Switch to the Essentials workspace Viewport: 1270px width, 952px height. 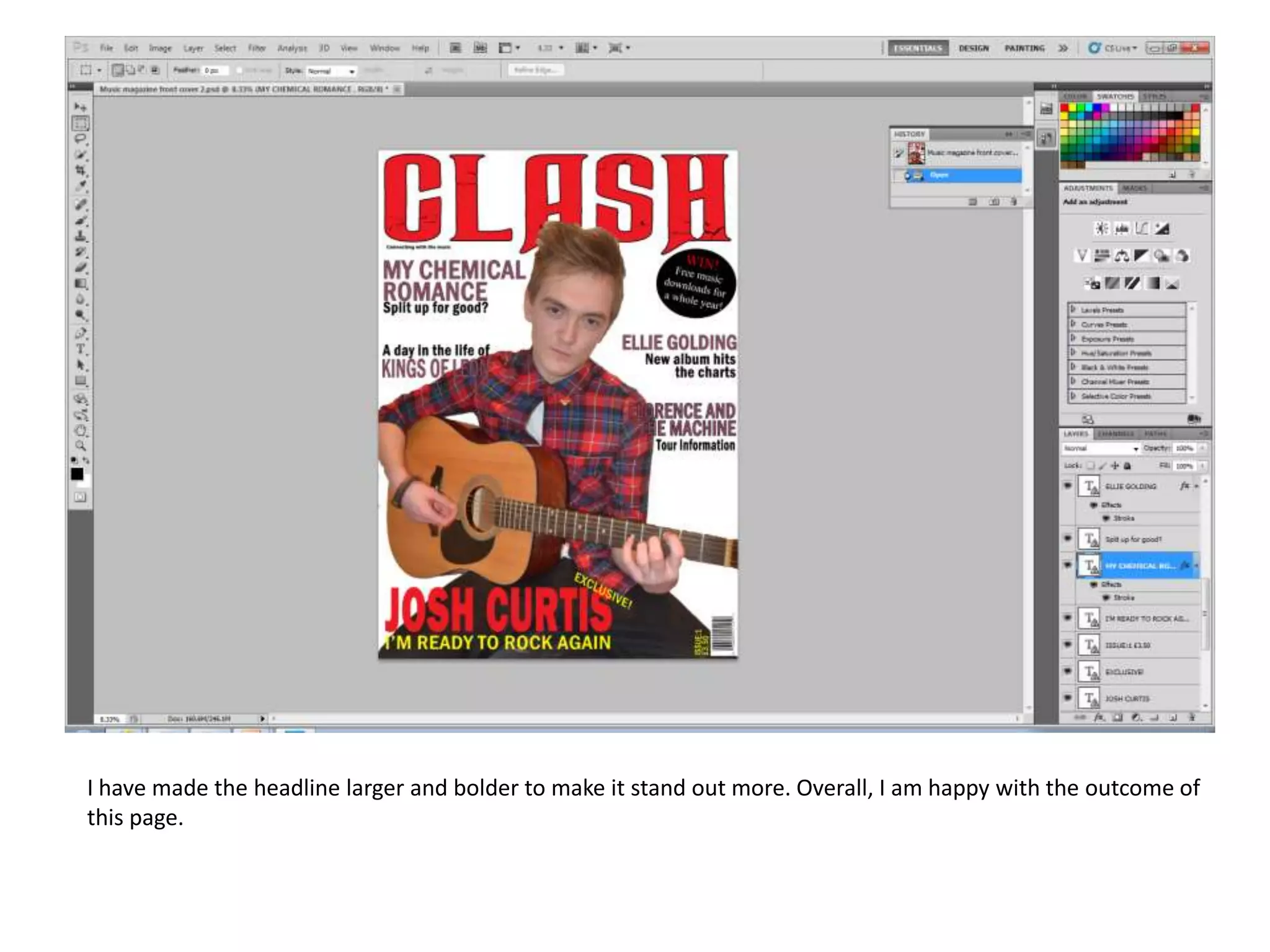[x=918, y=48]
